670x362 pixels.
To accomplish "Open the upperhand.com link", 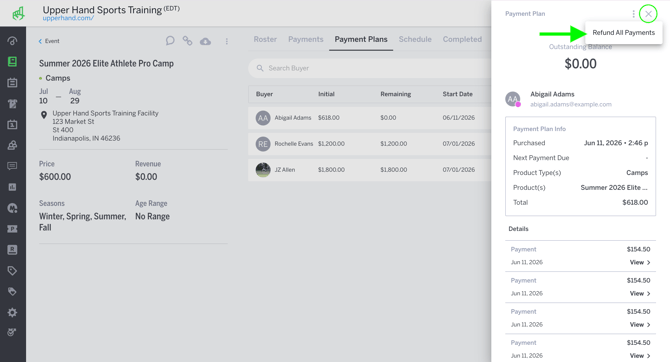I will [x=68, y=18].
